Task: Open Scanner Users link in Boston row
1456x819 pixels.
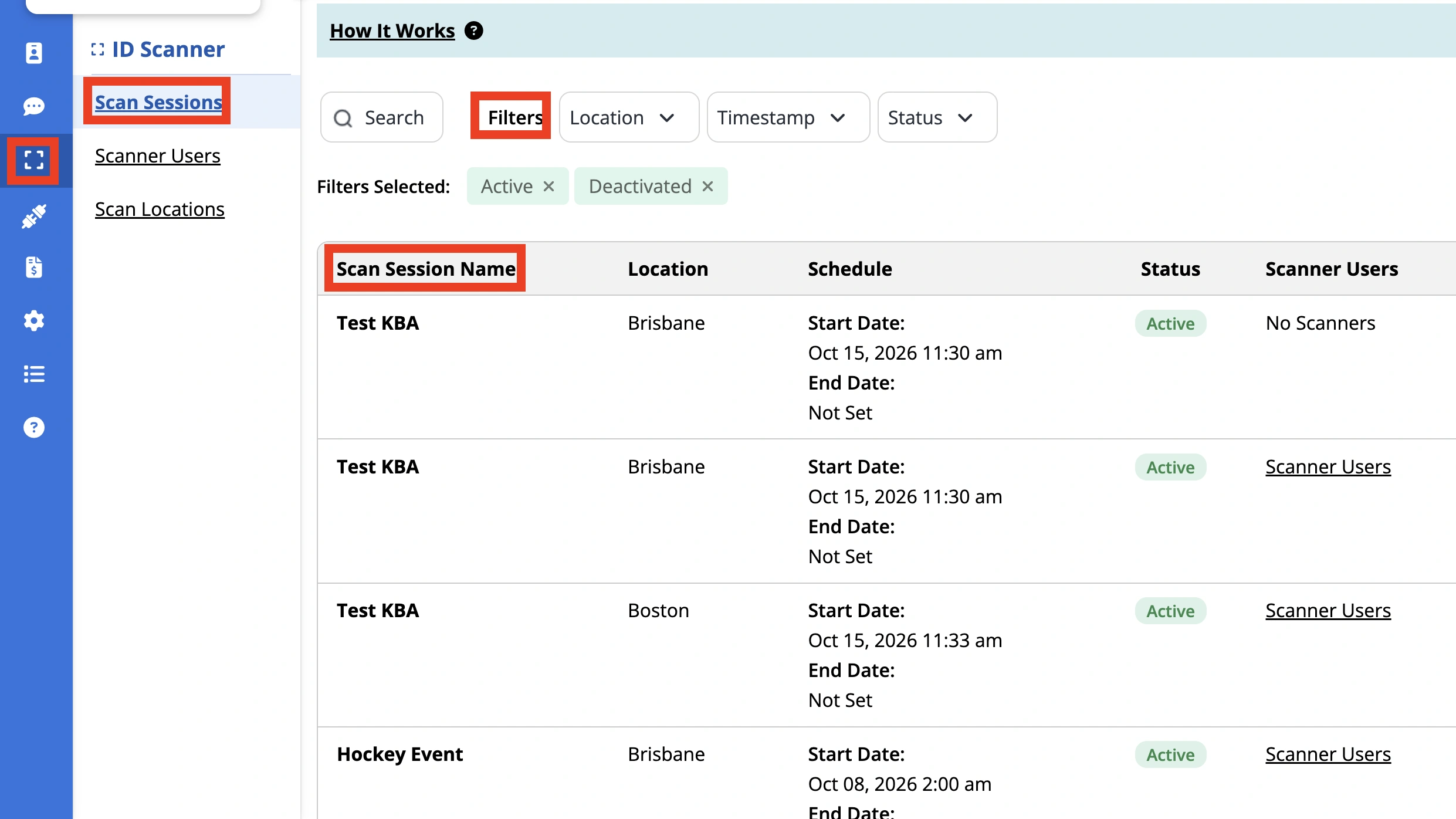Action: tap(1328, 611)
